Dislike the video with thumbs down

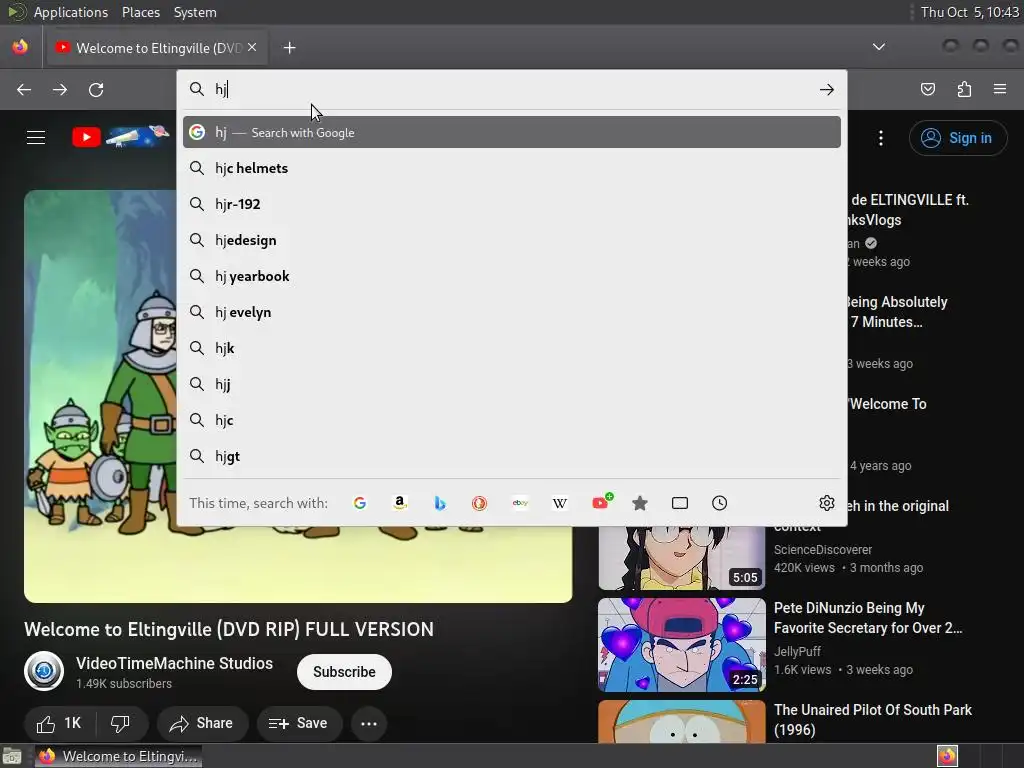point(121,723)
